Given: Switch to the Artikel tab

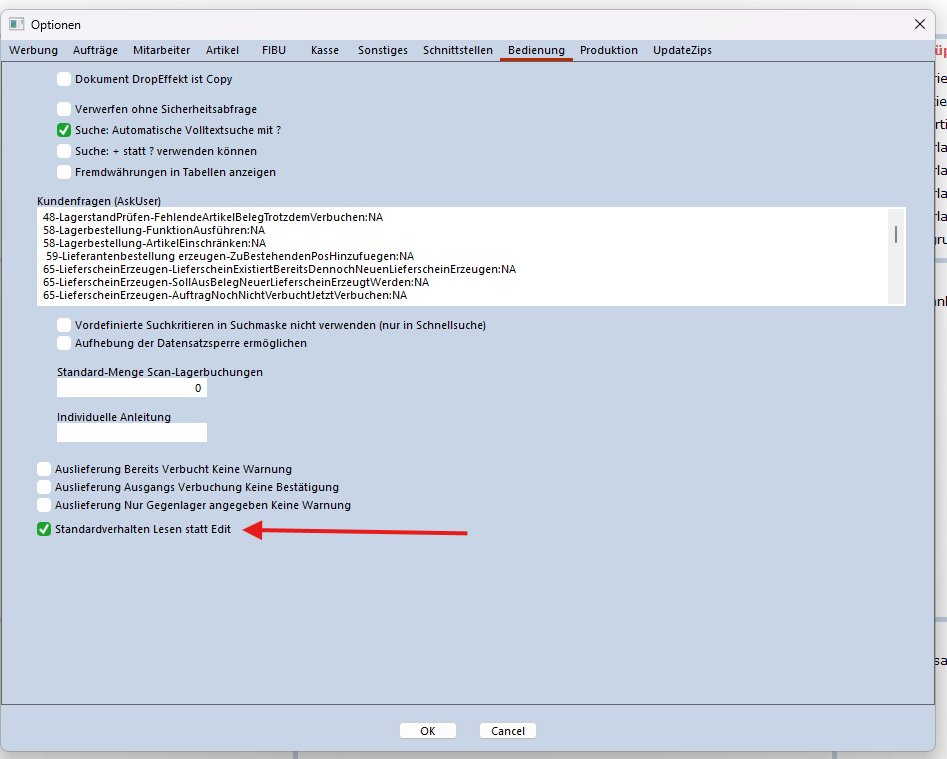Looking at the screenshot, I should [x=222, y=50].
